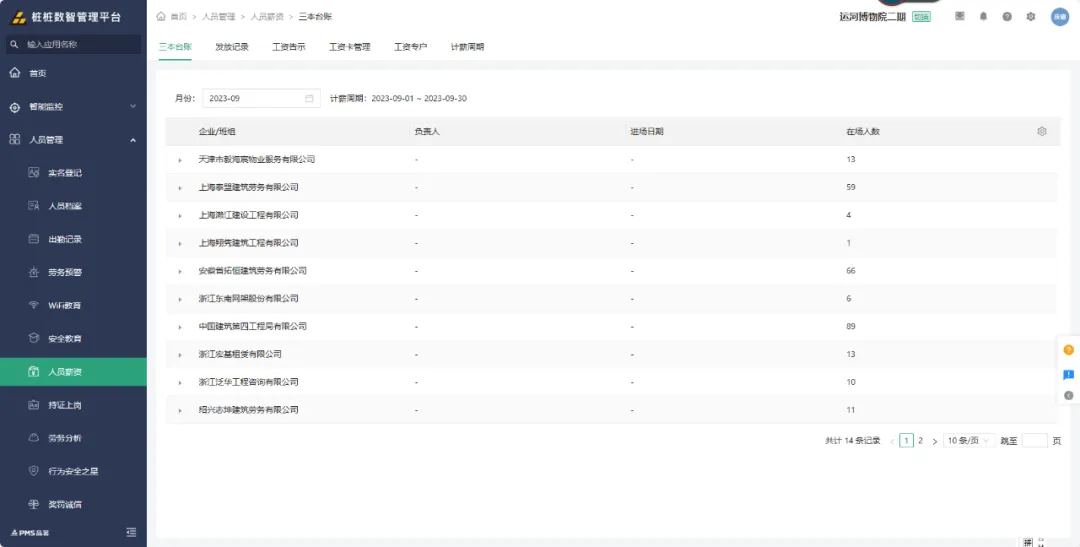The width and height of the screenshot is (1080, 547).
Task: Click the 负责人 column header
Action: pyautogui.click(x=427, y=132)
